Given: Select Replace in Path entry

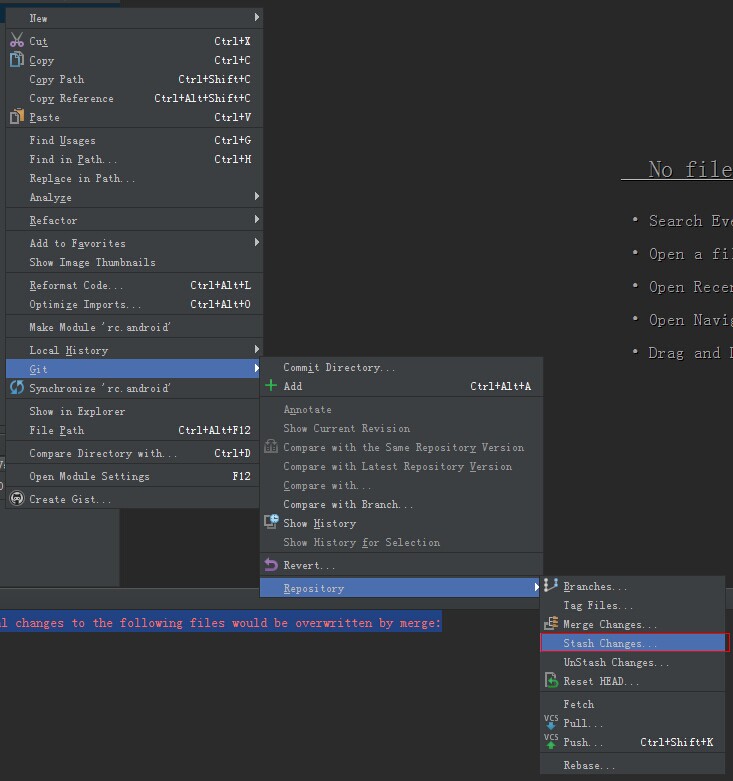Looking at the screenshot, I should [x=134, y=178].
